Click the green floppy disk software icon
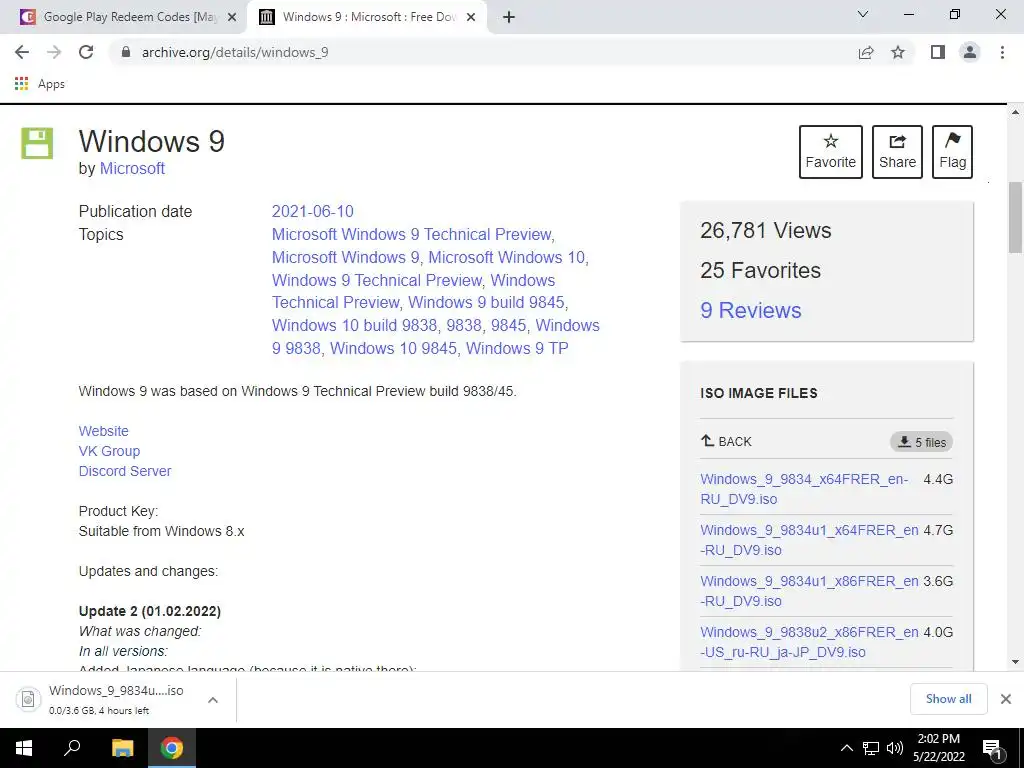 [x=37, y=143]
